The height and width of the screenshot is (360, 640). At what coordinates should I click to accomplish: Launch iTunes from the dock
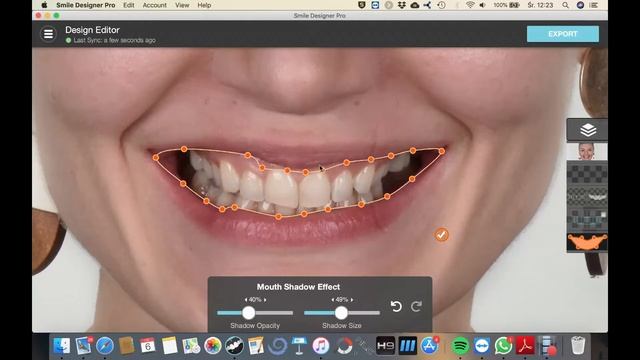(321, 346)
